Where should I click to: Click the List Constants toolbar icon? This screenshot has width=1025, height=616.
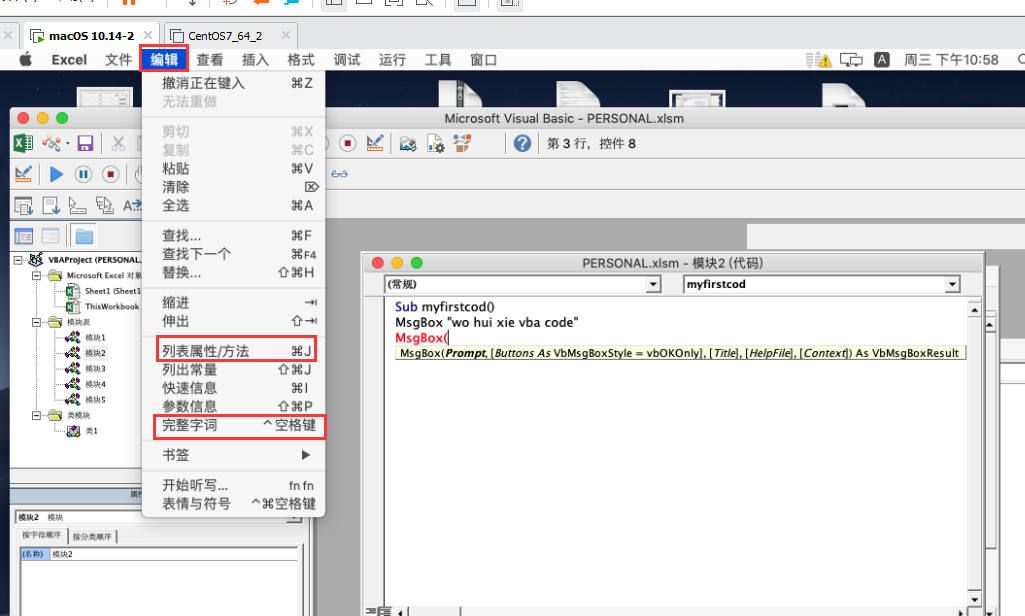(51, 205)
